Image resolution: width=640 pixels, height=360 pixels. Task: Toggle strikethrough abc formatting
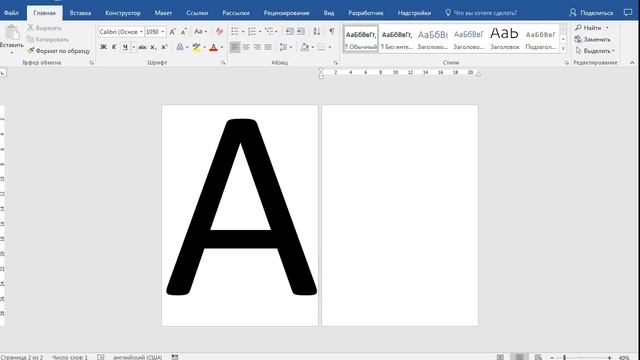pos(142,47)
